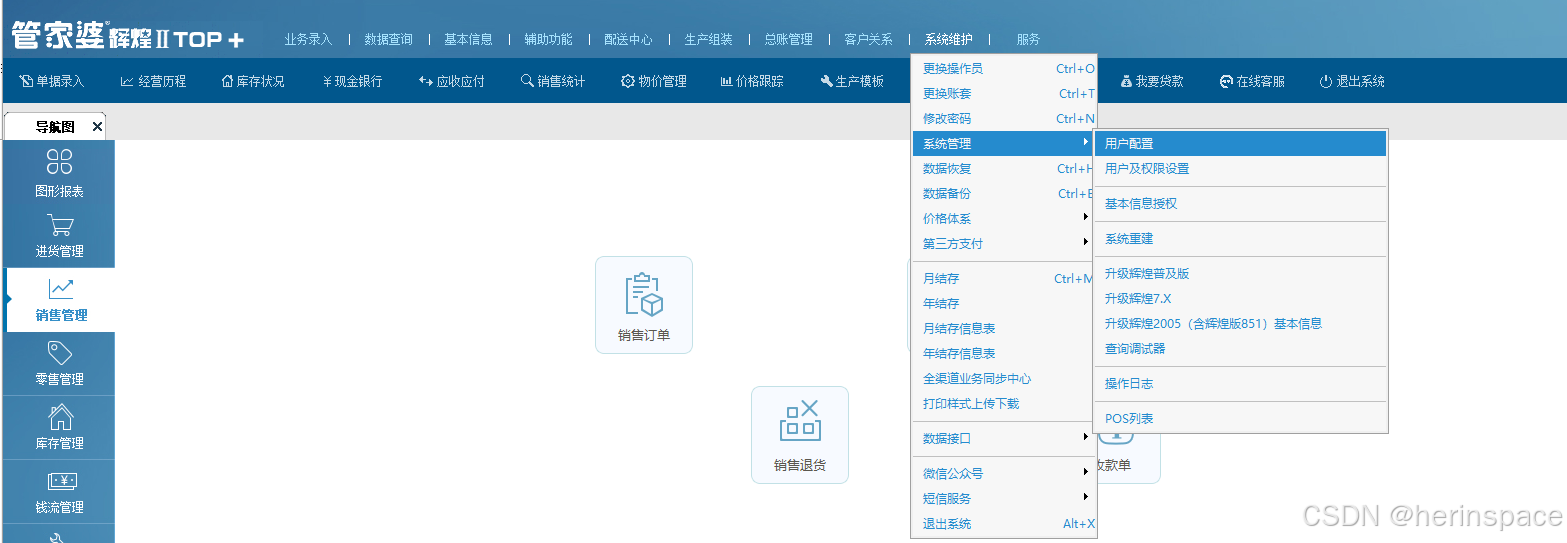
Task: Open 全渠道业务同步中心 menu entry
Action: pyautogui.click(x=1004, y=378)
